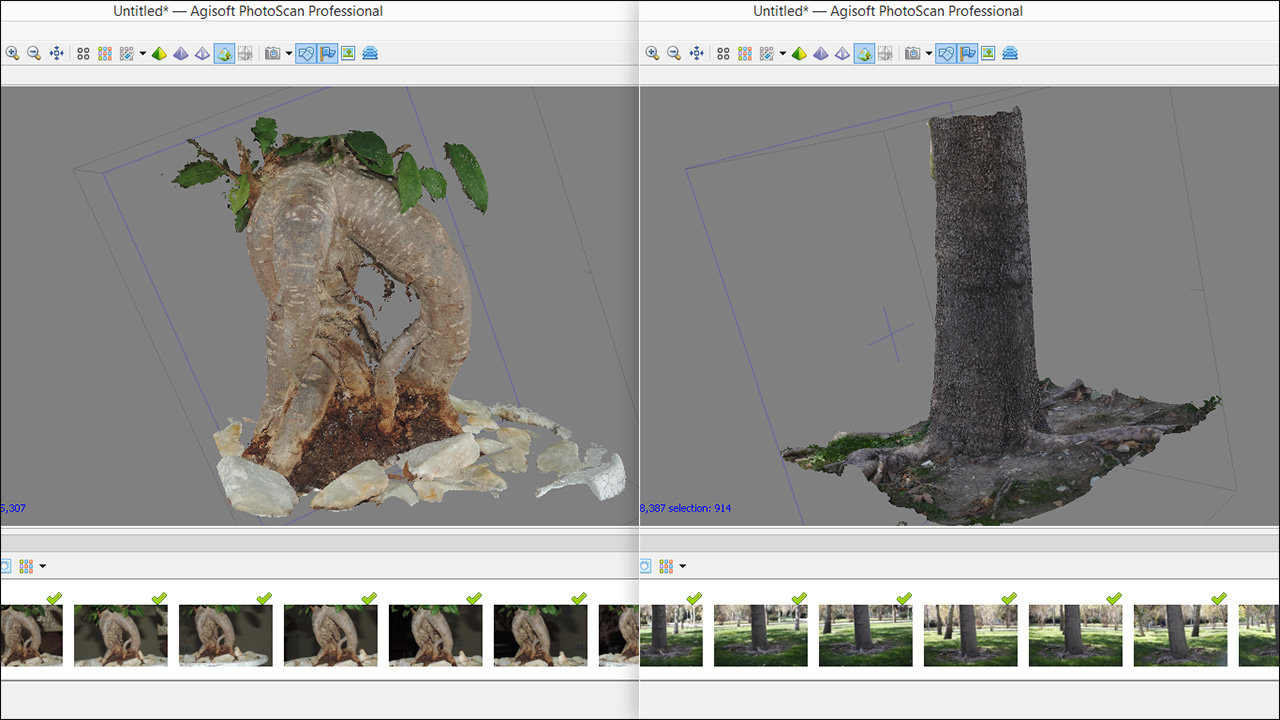The image size is (1280, 720).
Task: Reset the view in the tree trunk window
Action: (696, 54)
